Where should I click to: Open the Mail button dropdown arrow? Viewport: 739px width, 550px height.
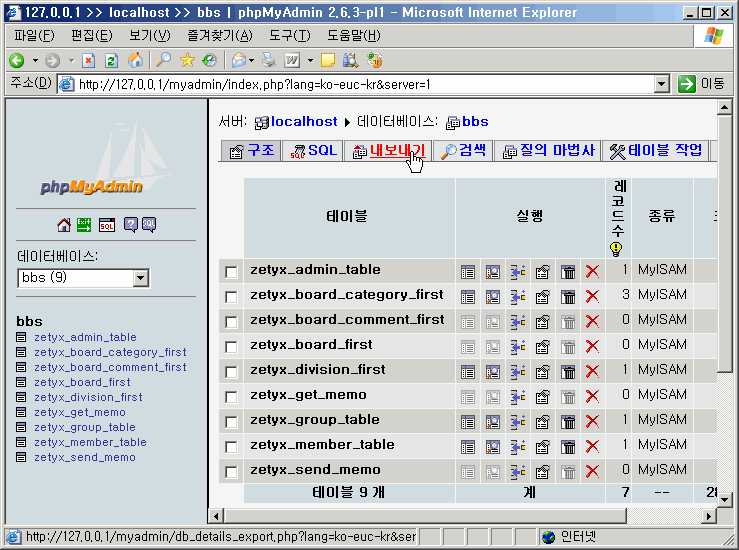251,60
